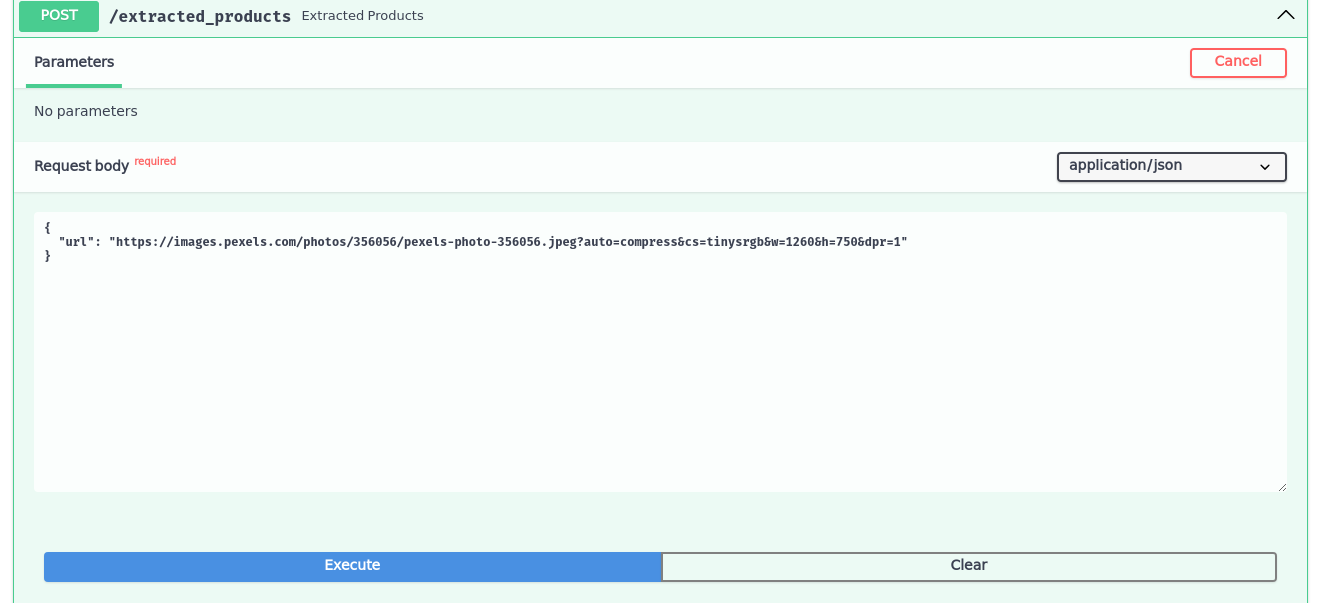
Task: Execute the API request
Action: click(x=352, y=566)
